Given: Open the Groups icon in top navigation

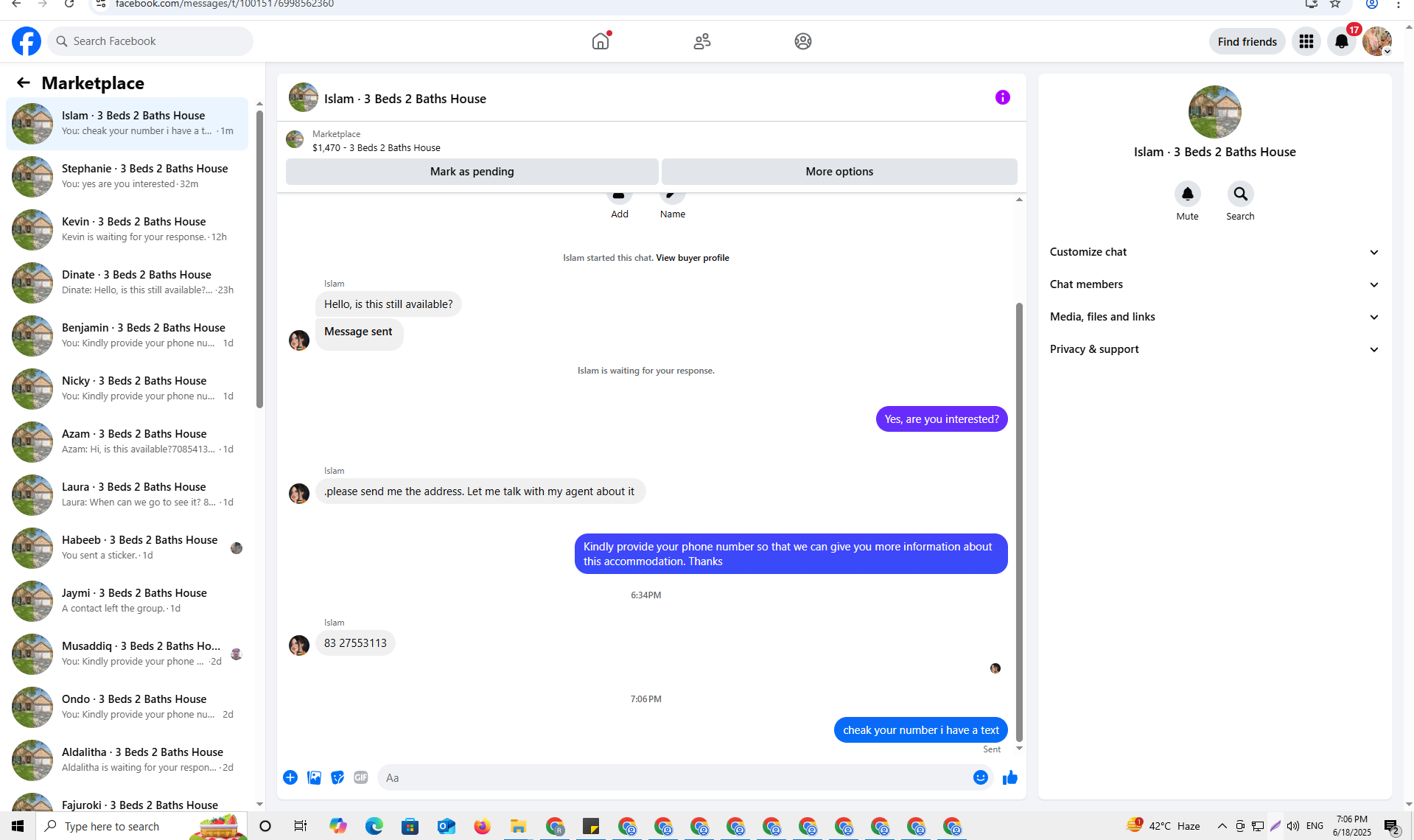Looking at the screenshot, I should coord(803,41).
